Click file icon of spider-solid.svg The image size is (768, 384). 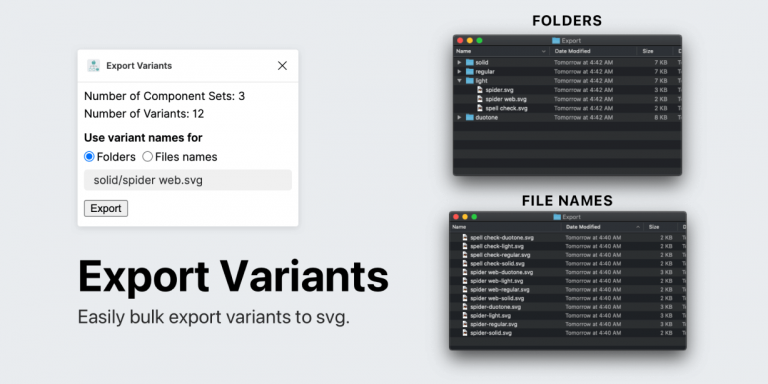(x=465, y=333)
